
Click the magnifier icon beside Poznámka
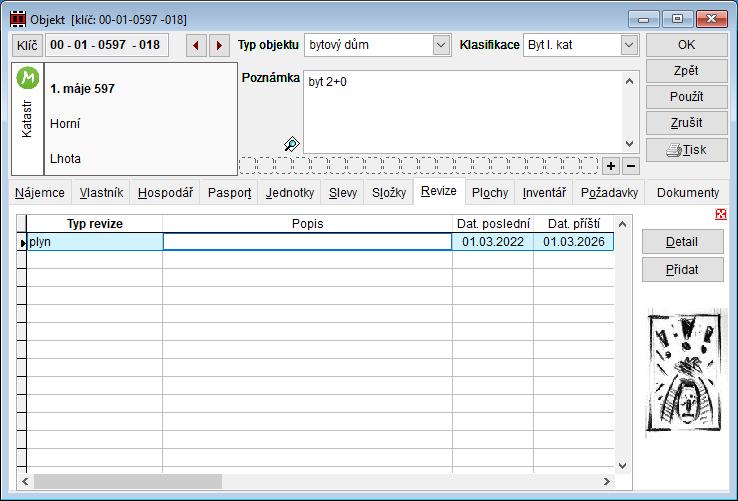[x=291, y=144]
